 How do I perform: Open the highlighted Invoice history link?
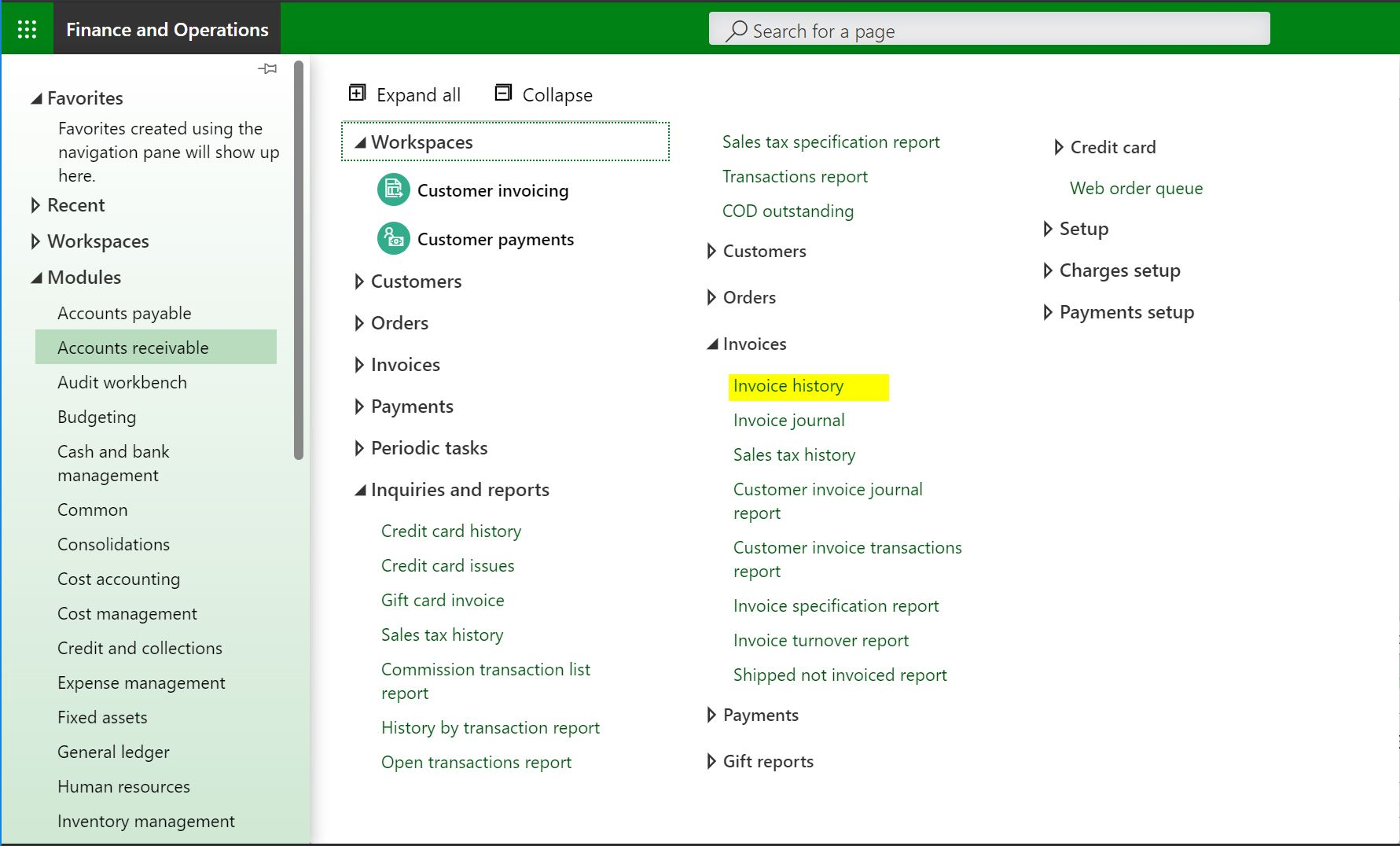click(x=788, y=386)
